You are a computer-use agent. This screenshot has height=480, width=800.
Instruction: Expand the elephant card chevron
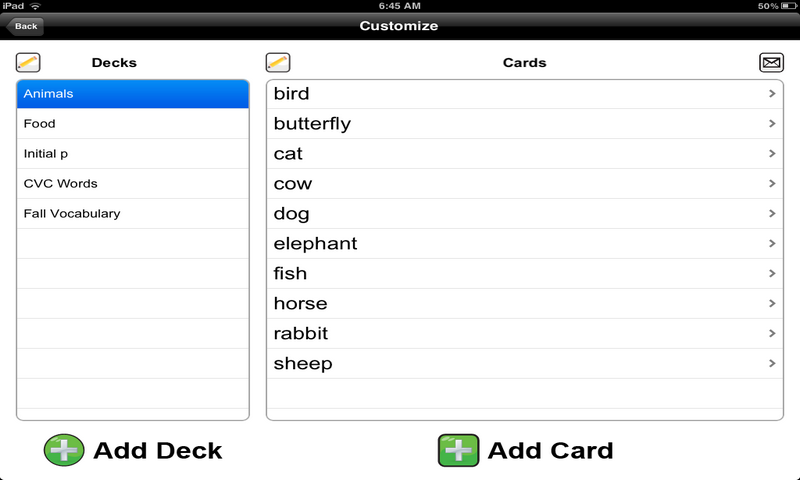coord(772,244)
